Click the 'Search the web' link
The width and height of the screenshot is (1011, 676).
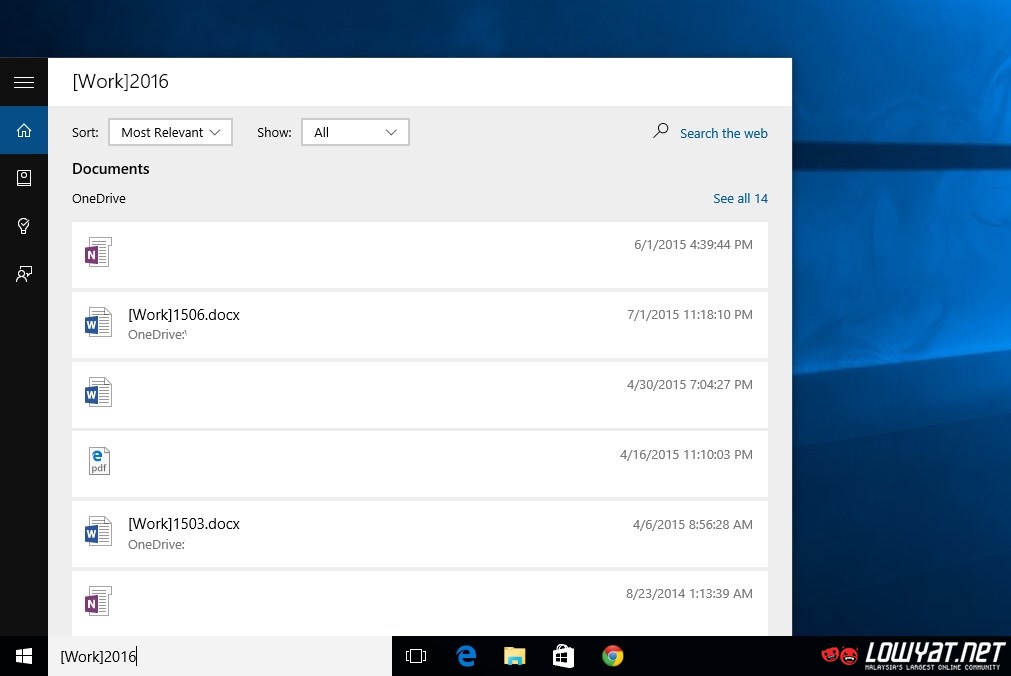coord(723,133)
